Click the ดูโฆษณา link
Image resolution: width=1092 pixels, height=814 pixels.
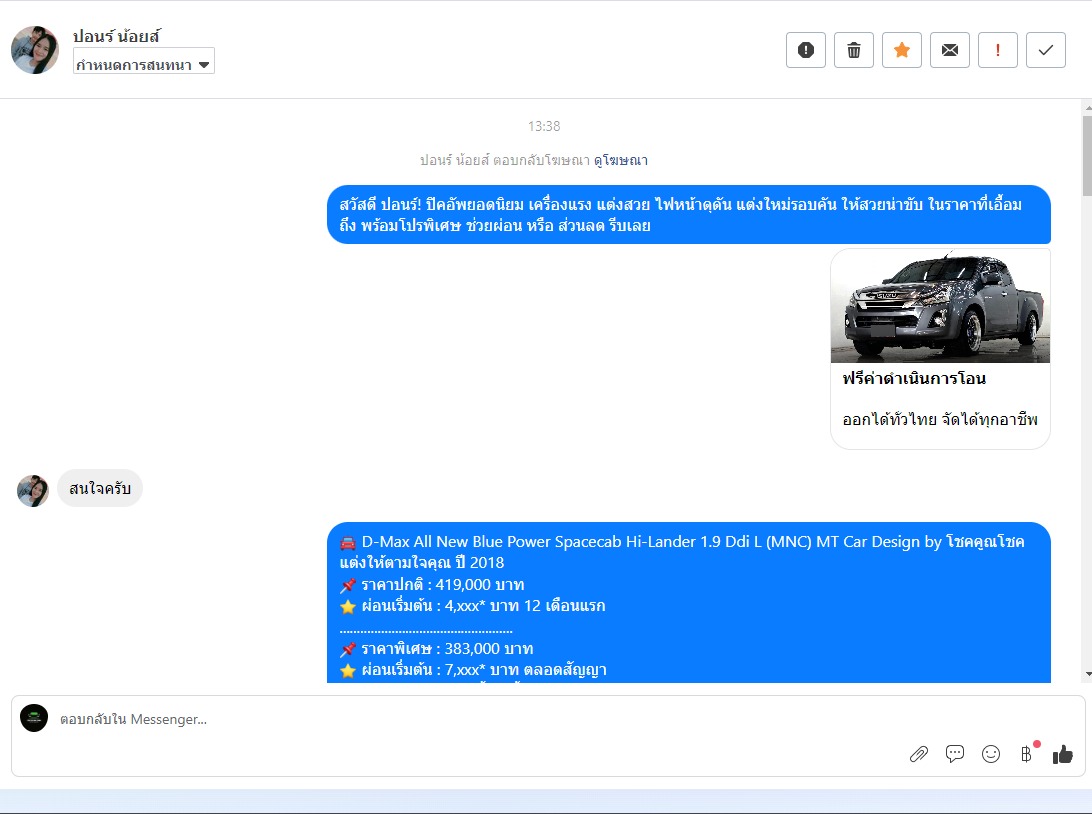(621, 160)
